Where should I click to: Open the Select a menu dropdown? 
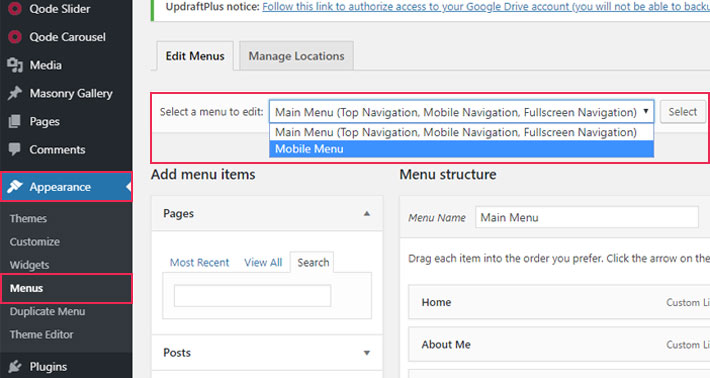pyautogui.click(x=461, y=112)
